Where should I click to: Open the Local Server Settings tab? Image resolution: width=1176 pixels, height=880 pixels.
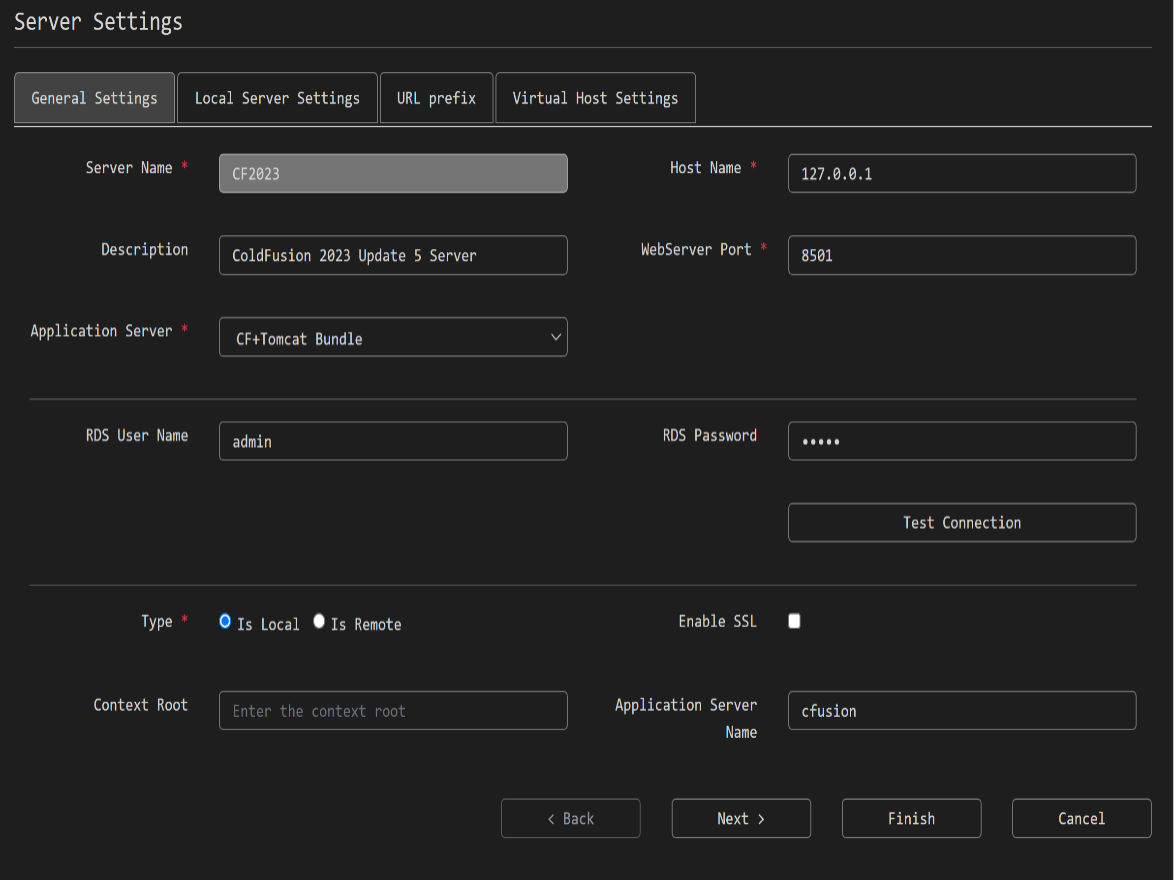[x=278, y=98]
